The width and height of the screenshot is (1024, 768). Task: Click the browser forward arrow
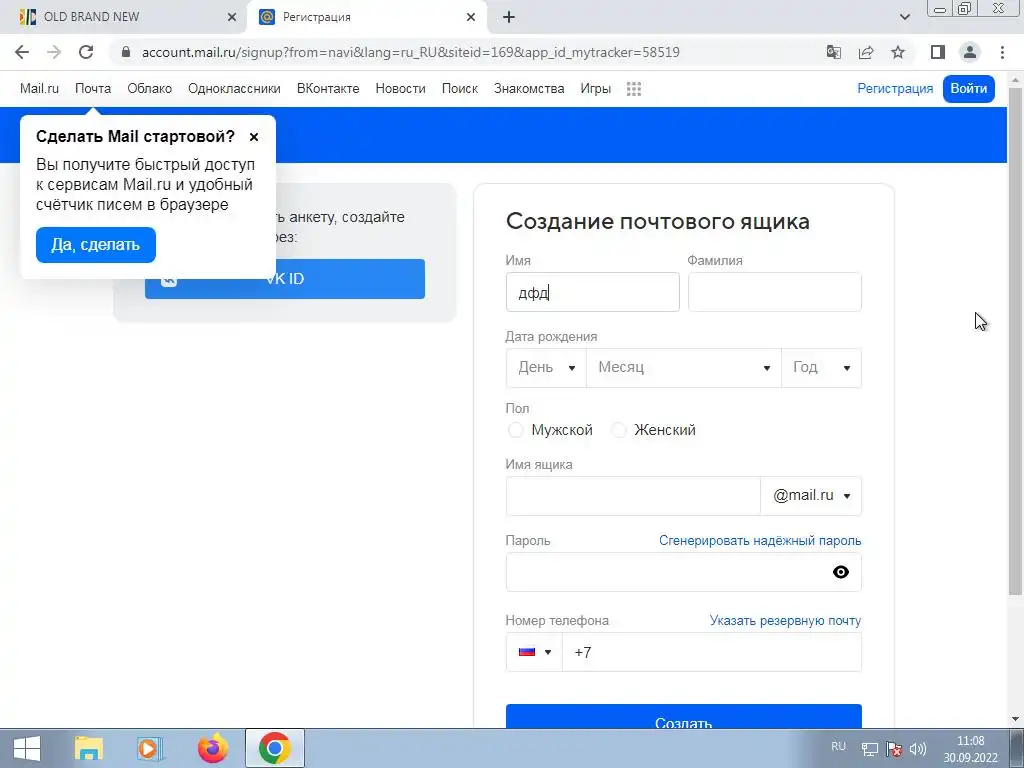tap(54, 52)
